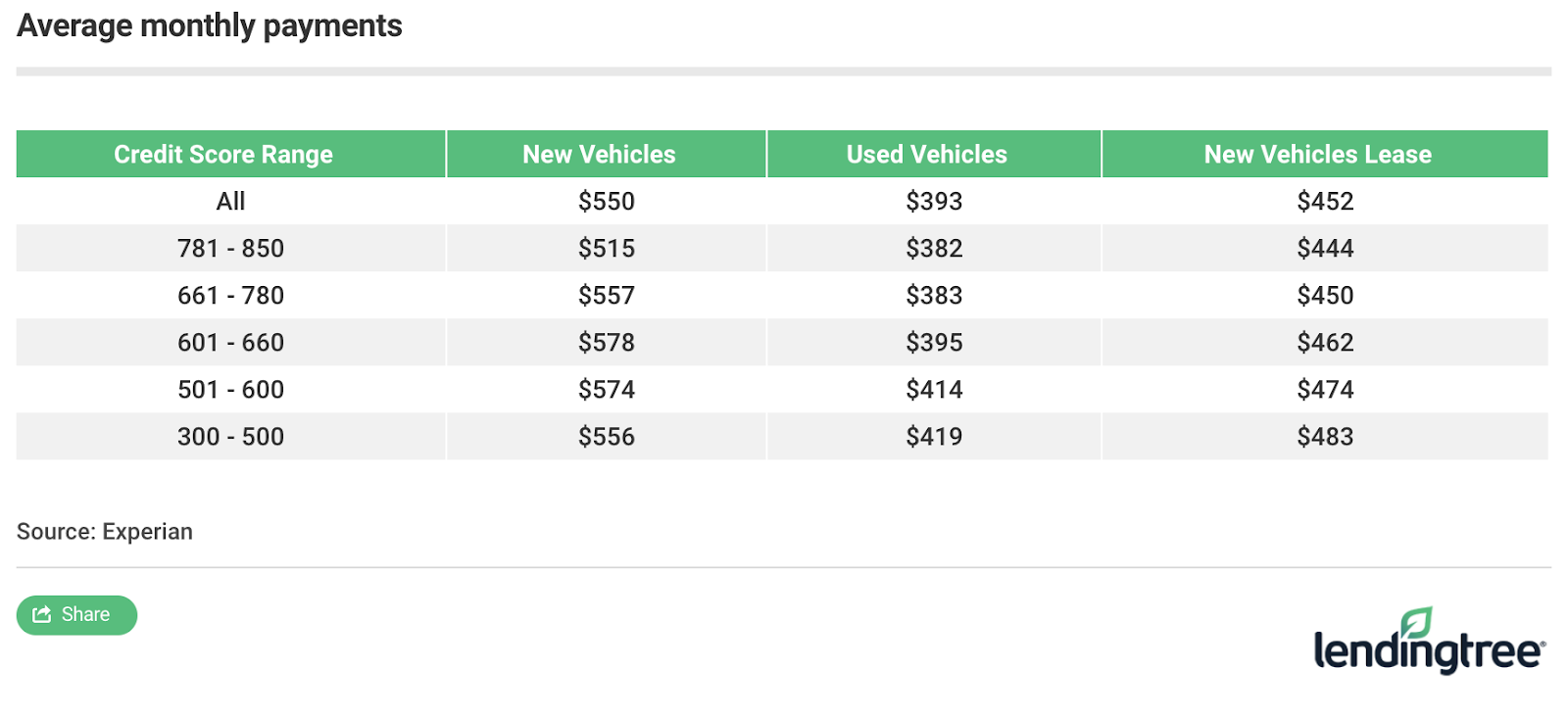
Task: Click the Used Vehicles column header
Action: click(926, 155)
